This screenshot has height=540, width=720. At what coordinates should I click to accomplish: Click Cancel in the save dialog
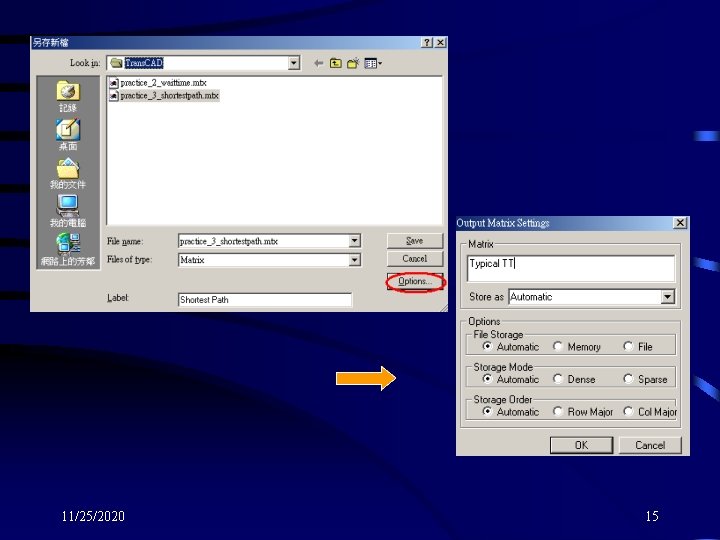coord(415,259)
